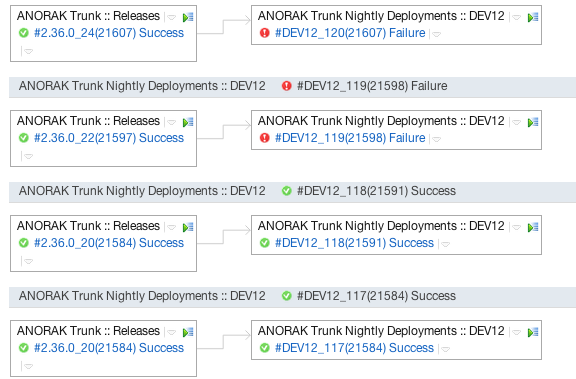576x379 pixels.
Task: Click run icon in DEV12_117(21584) deployment box
Action: (x=533, y=332)
